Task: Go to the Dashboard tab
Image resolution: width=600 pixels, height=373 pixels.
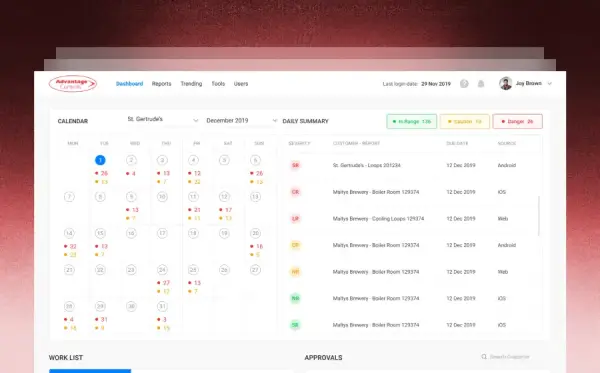Action: [x=129, y=83]
